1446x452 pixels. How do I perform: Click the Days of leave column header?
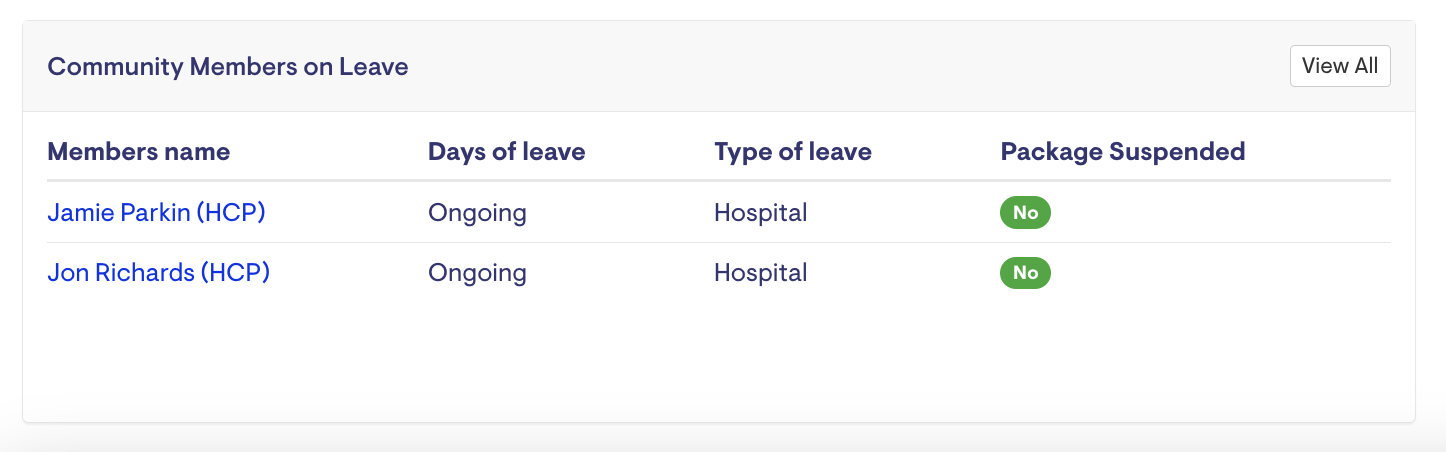pyautogui.click(x=506, y=152)
